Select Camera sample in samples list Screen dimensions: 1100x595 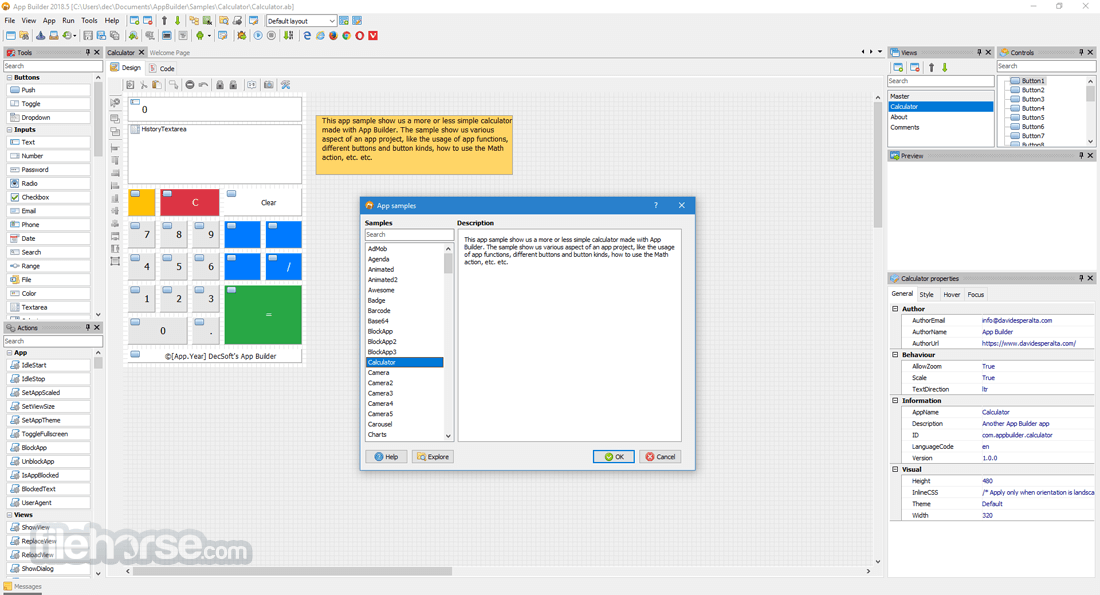[x=404, y=373]
